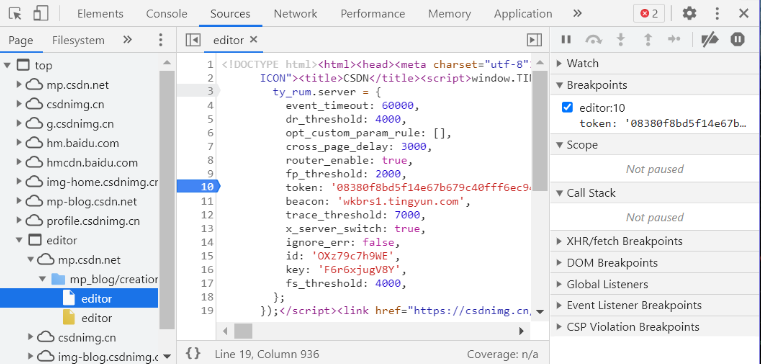
Task: Switch to the Console tab
Action: pos(166,14)
